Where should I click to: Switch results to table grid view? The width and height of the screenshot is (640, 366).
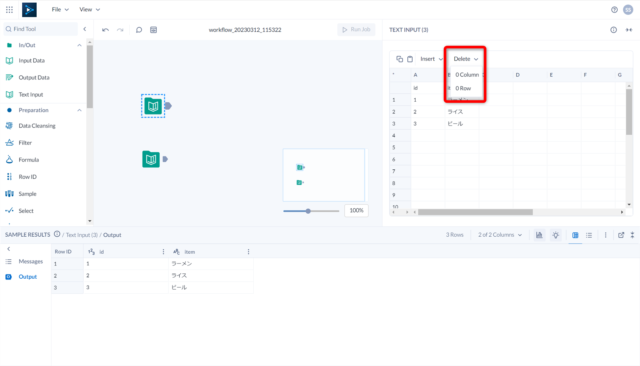575,235
